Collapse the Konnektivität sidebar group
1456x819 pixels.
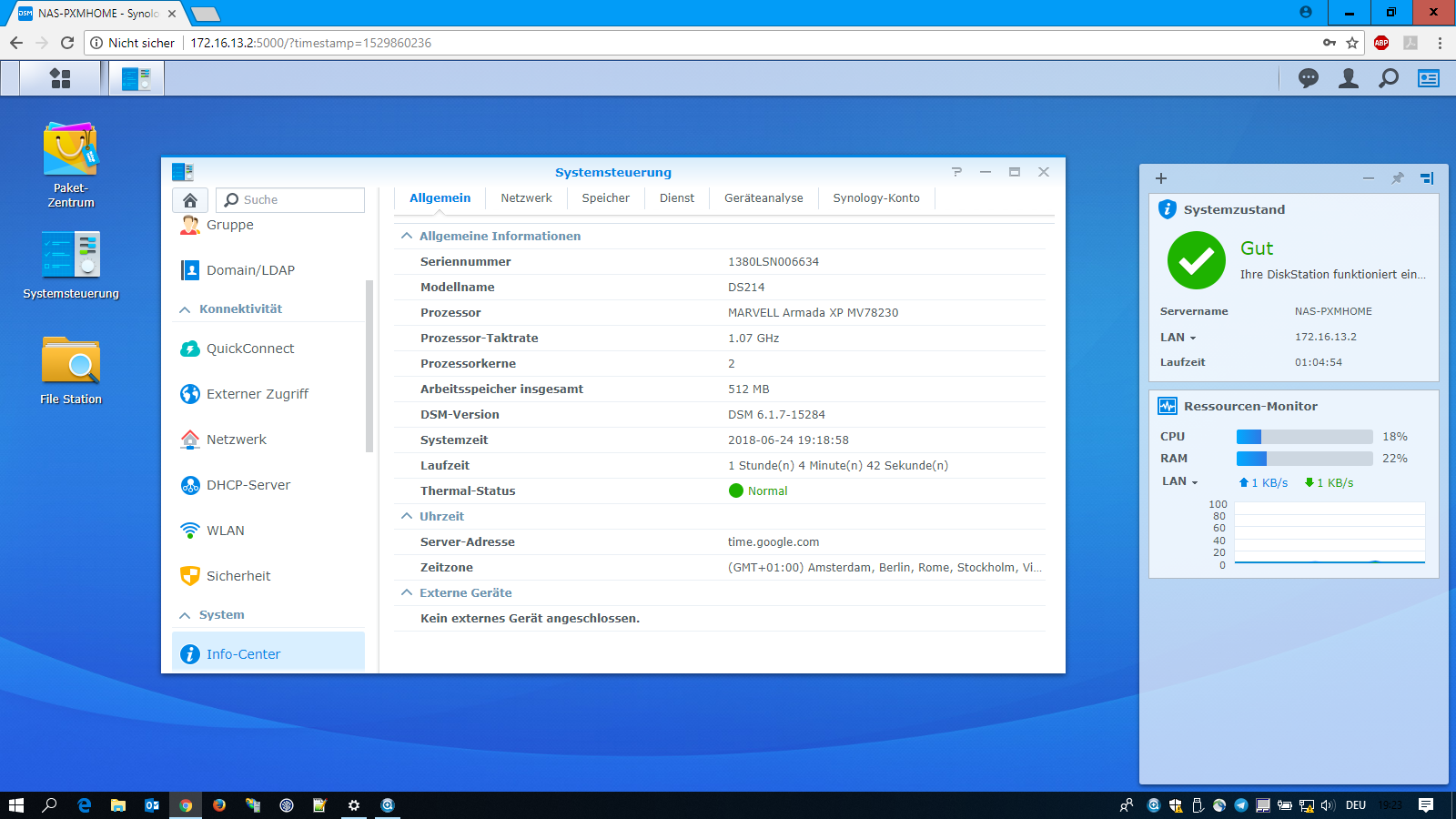tap(186, 309)
